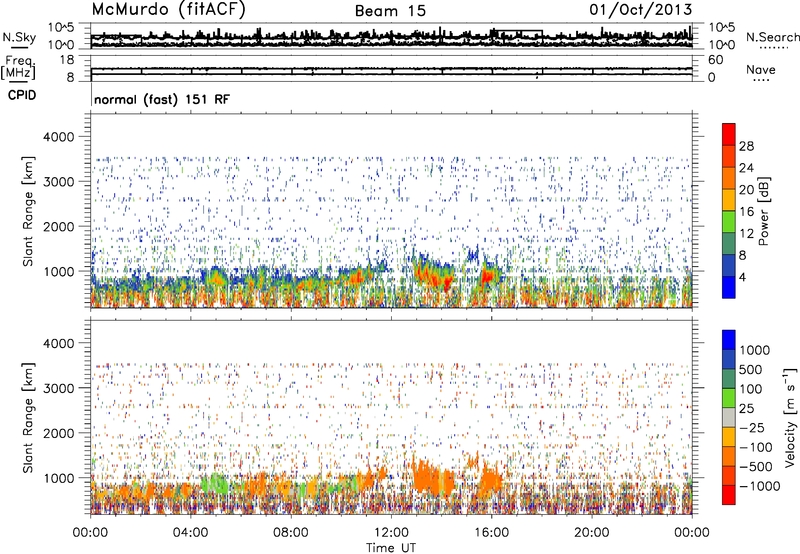The height and width of the screenshot is (554, 800).
Task: Click the date "01/Oct/2013" in the header
Action: pyautogui.click(x=641, y=10)
